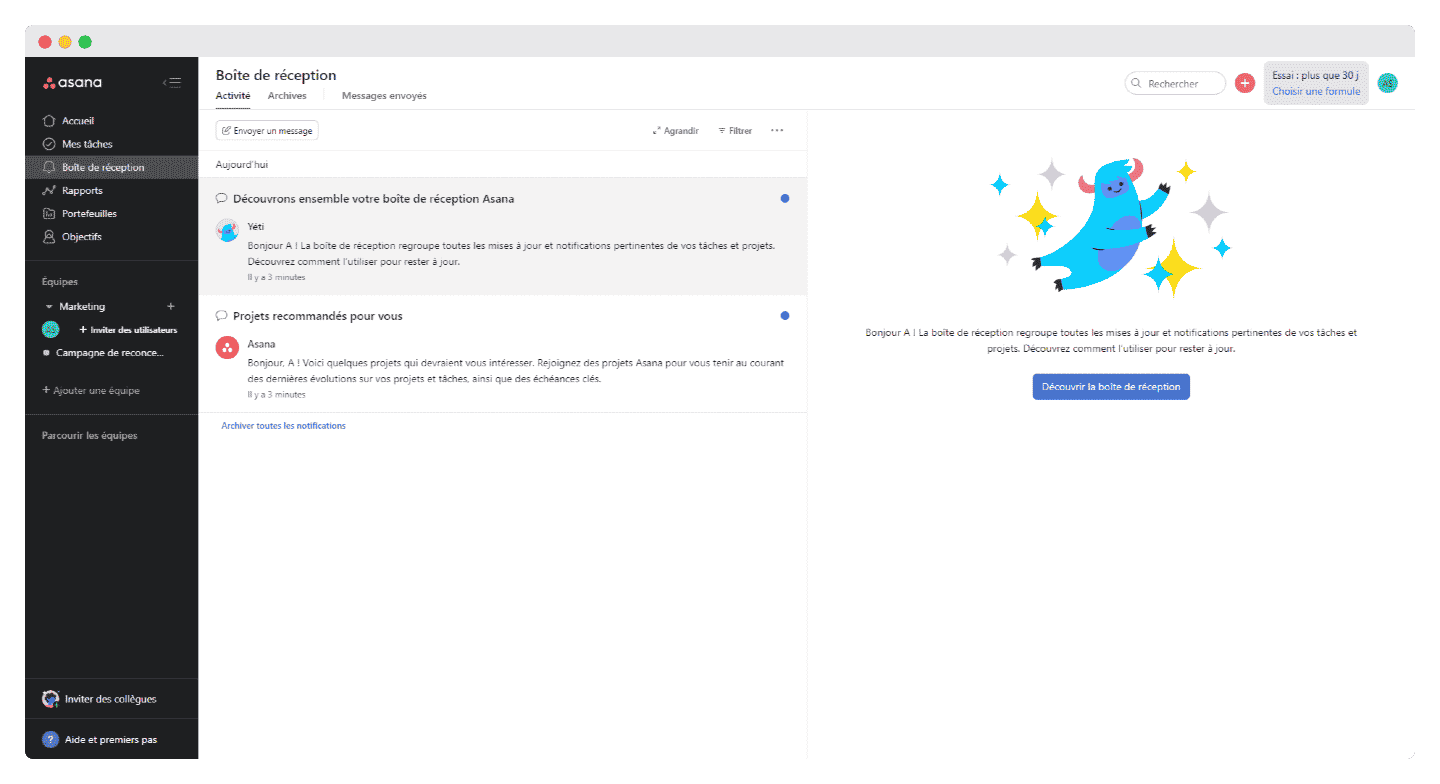Collapse the sidebar with the hide-menu icon

(x=172, y=83)
